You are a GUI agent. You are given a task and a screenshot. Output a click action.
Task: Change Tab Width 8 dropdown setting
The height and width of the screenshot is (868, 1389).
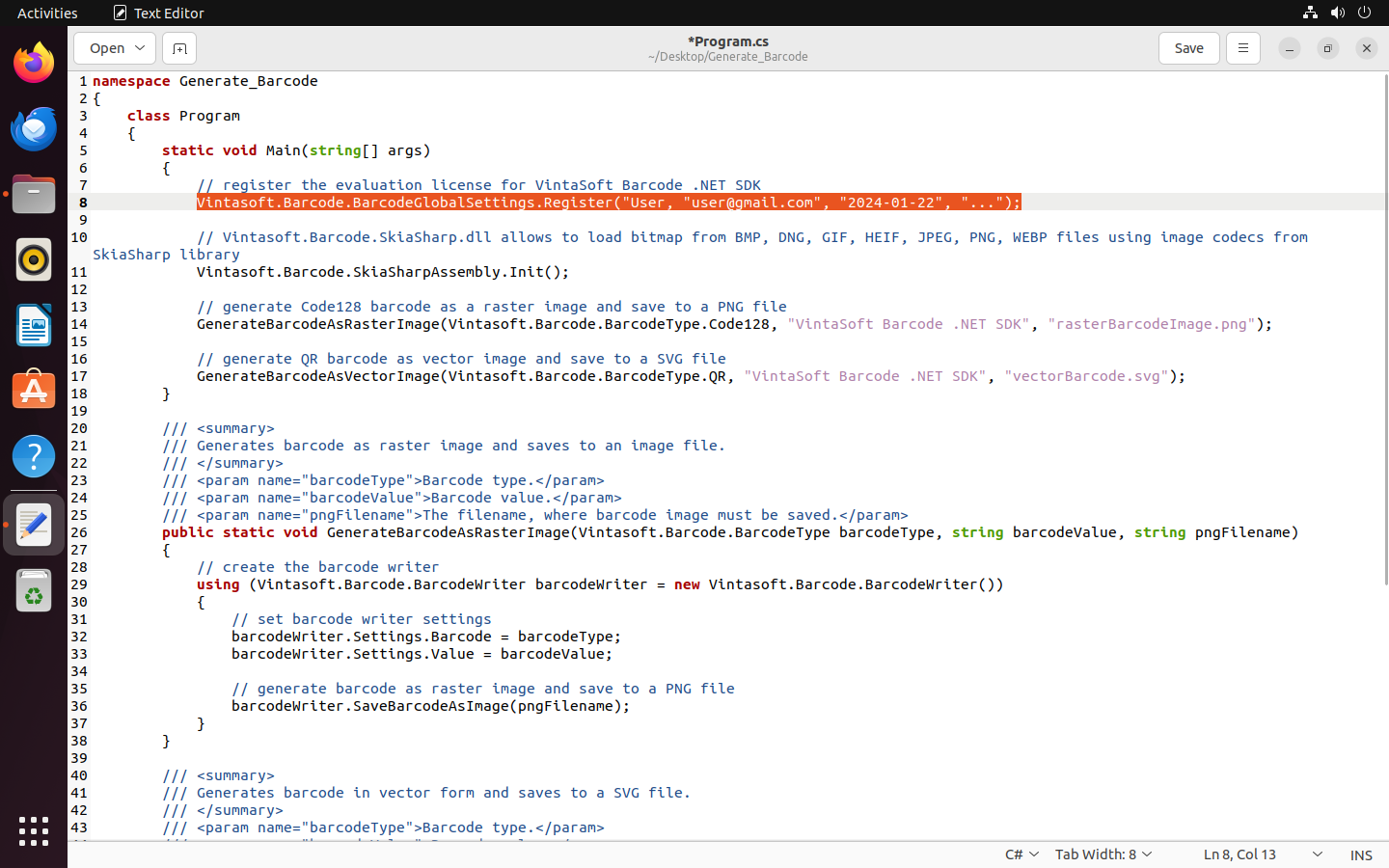coord(1103,855)
